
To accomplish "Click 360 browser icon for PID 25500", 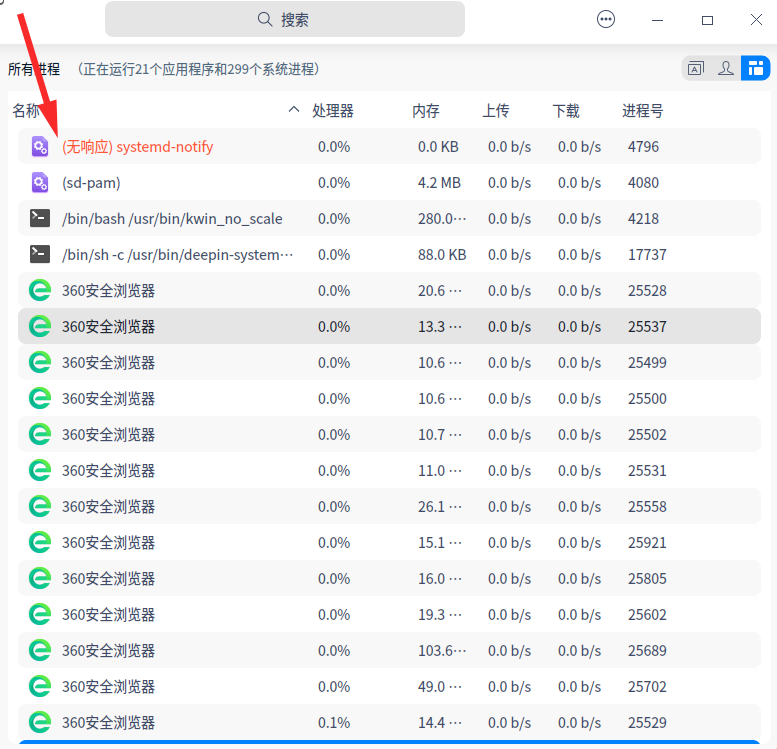I will (x=40, y=398).
